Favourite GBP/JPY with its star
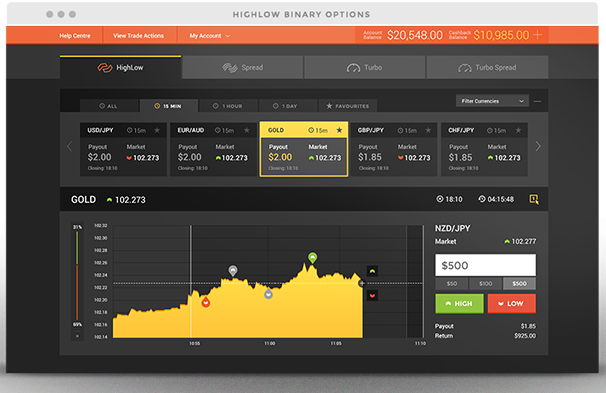 pyautogui.click(x=428, y=130)
